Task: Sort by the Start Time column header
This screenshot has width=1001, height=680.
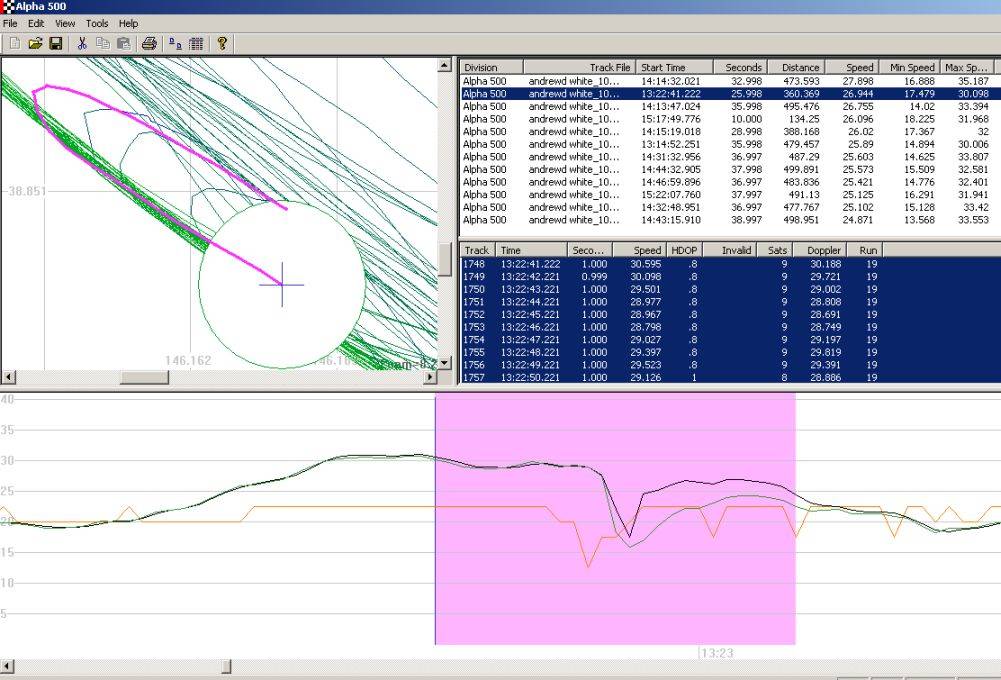Action: 663,68
